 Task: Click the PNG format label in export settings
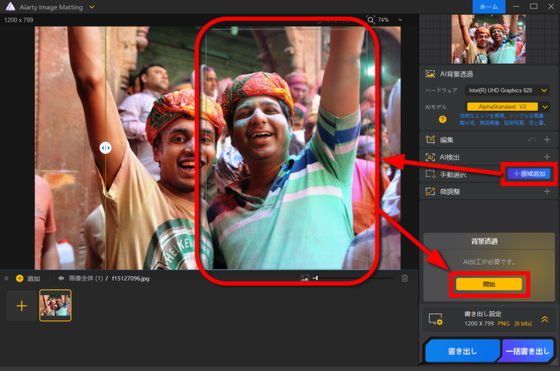coord(504,324)
